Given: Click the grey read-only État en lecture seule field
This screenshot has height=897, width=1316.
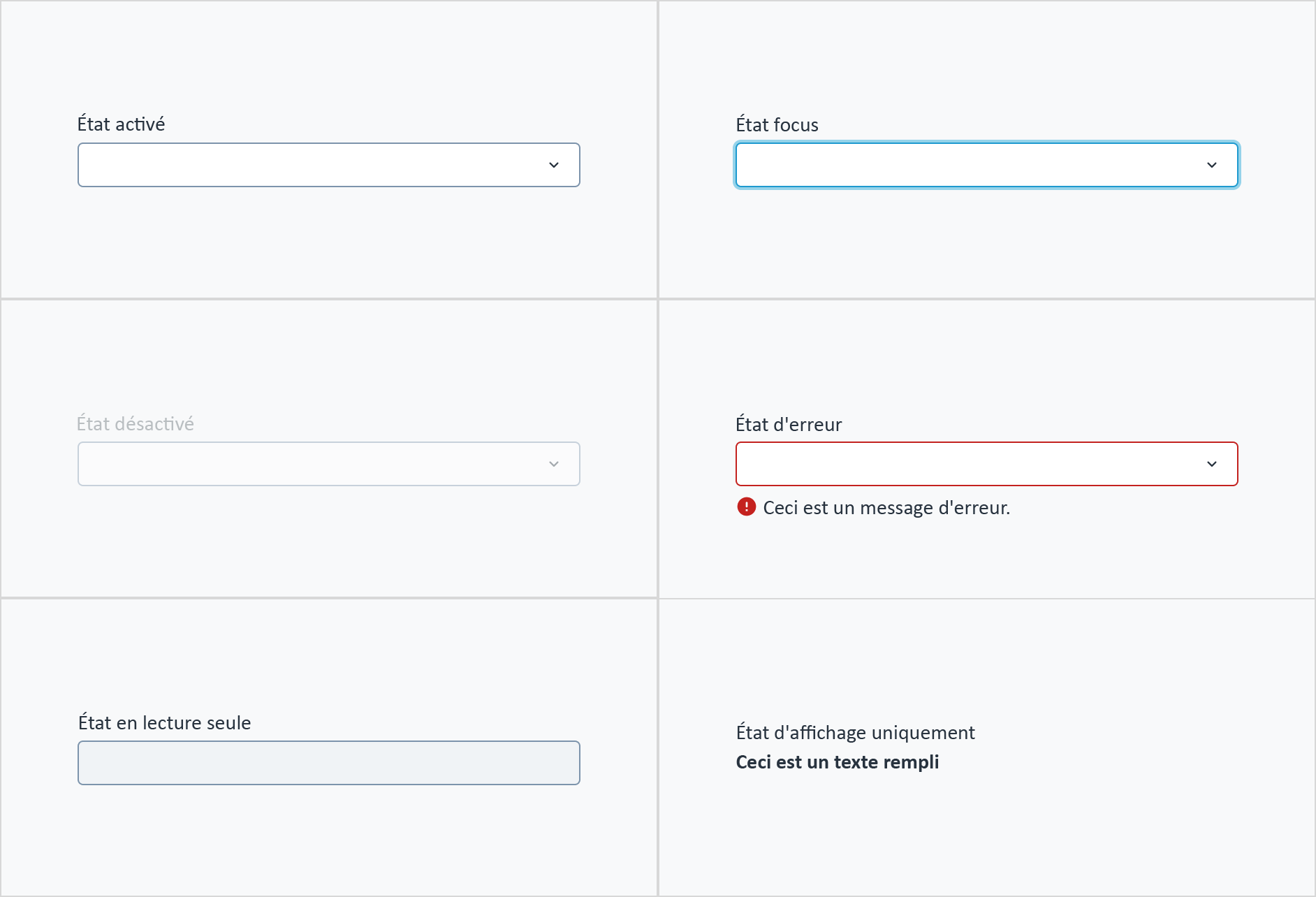Looking at the screenshot, I should 329,763.
